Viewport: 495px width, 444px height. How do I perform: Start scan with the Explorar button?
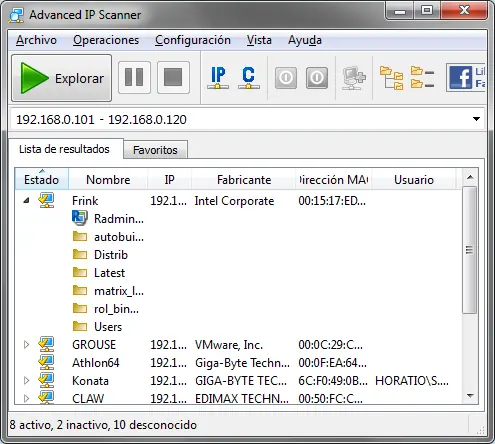(x=61, y=78)
